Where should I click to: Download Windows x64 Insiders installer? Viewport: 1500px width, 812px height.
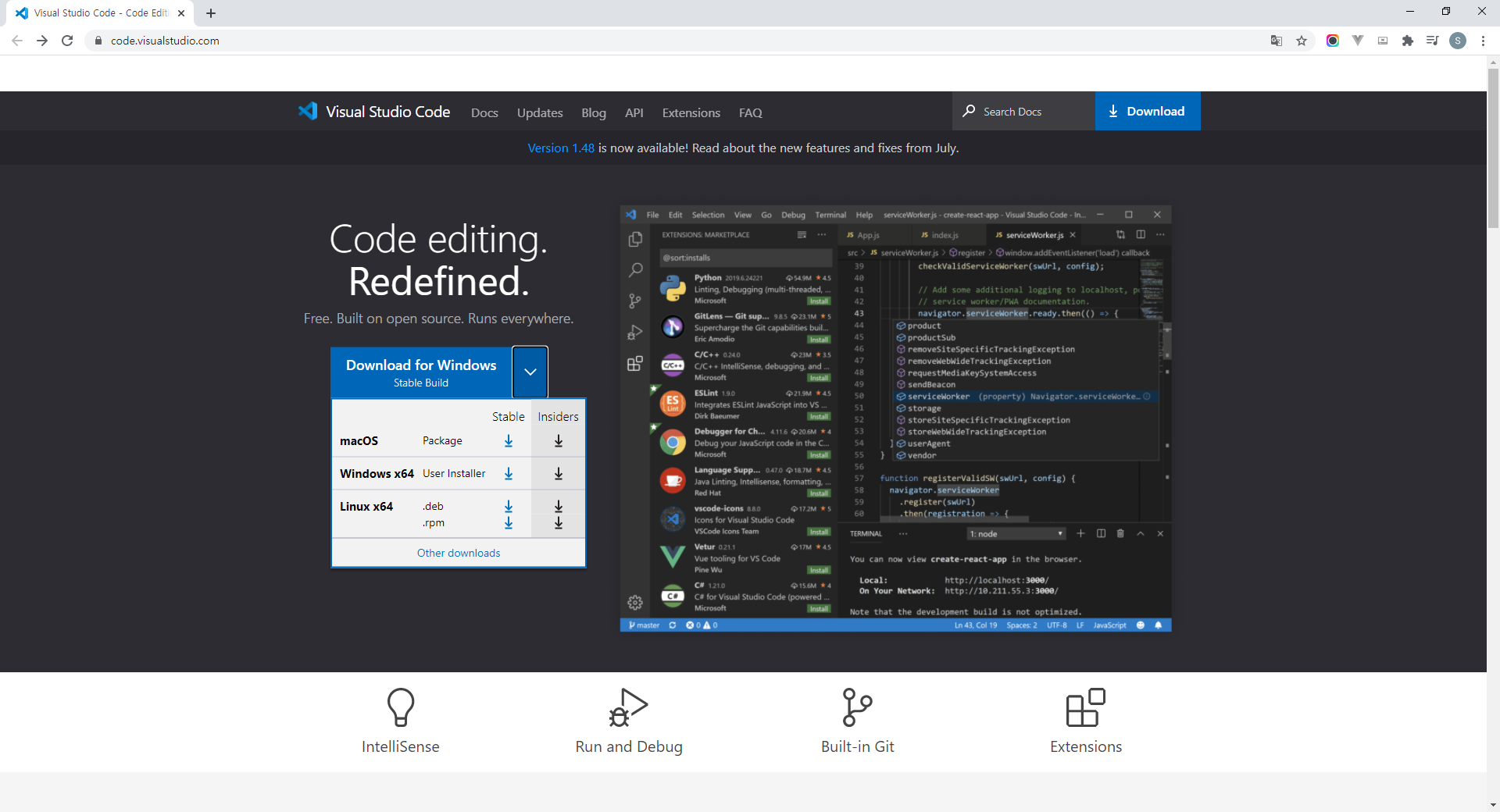559,474
